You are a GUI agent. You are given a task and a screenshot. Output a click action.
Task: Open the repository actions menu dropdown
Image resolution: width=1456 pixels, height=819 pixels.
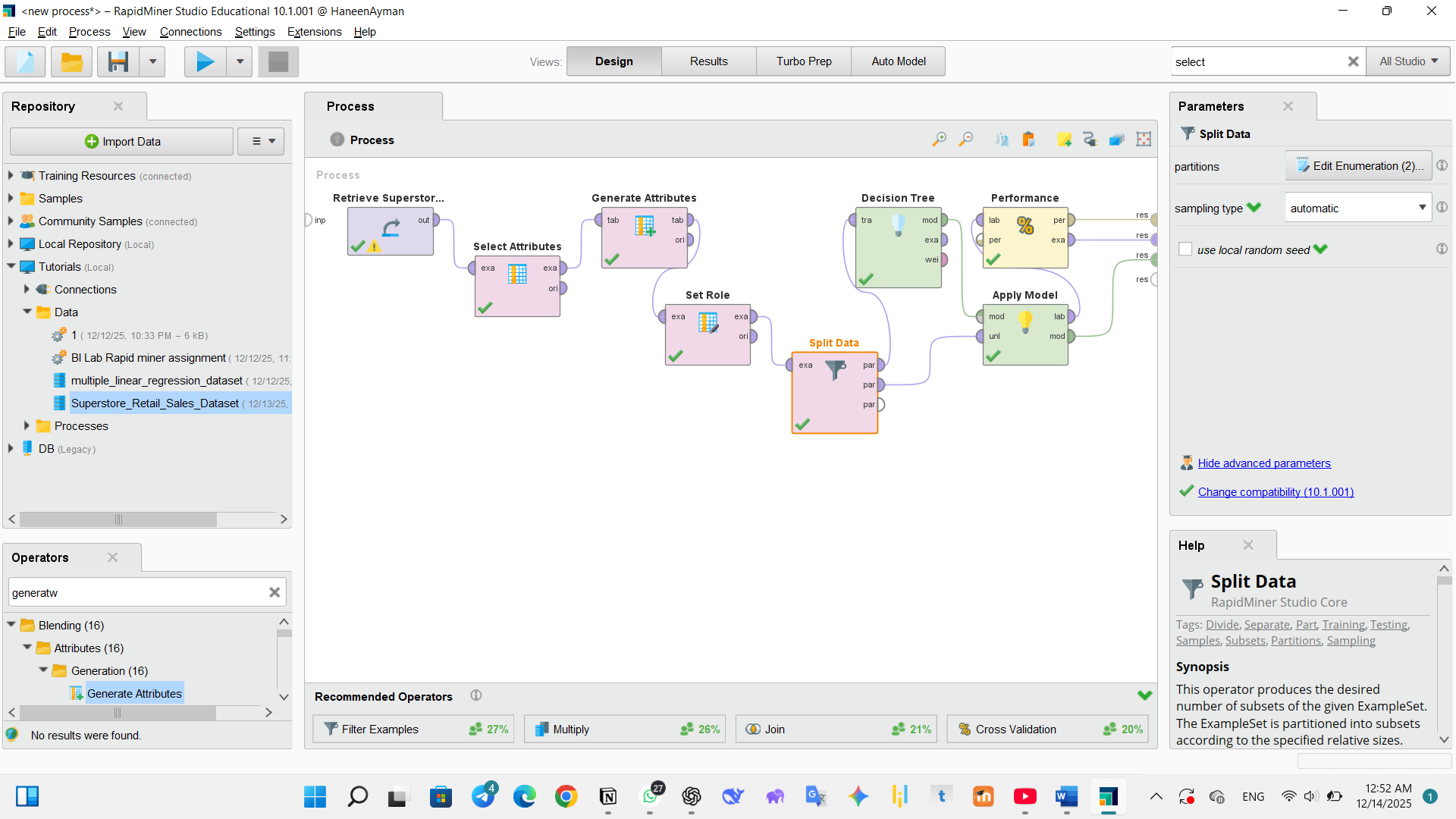coord(262,141)
